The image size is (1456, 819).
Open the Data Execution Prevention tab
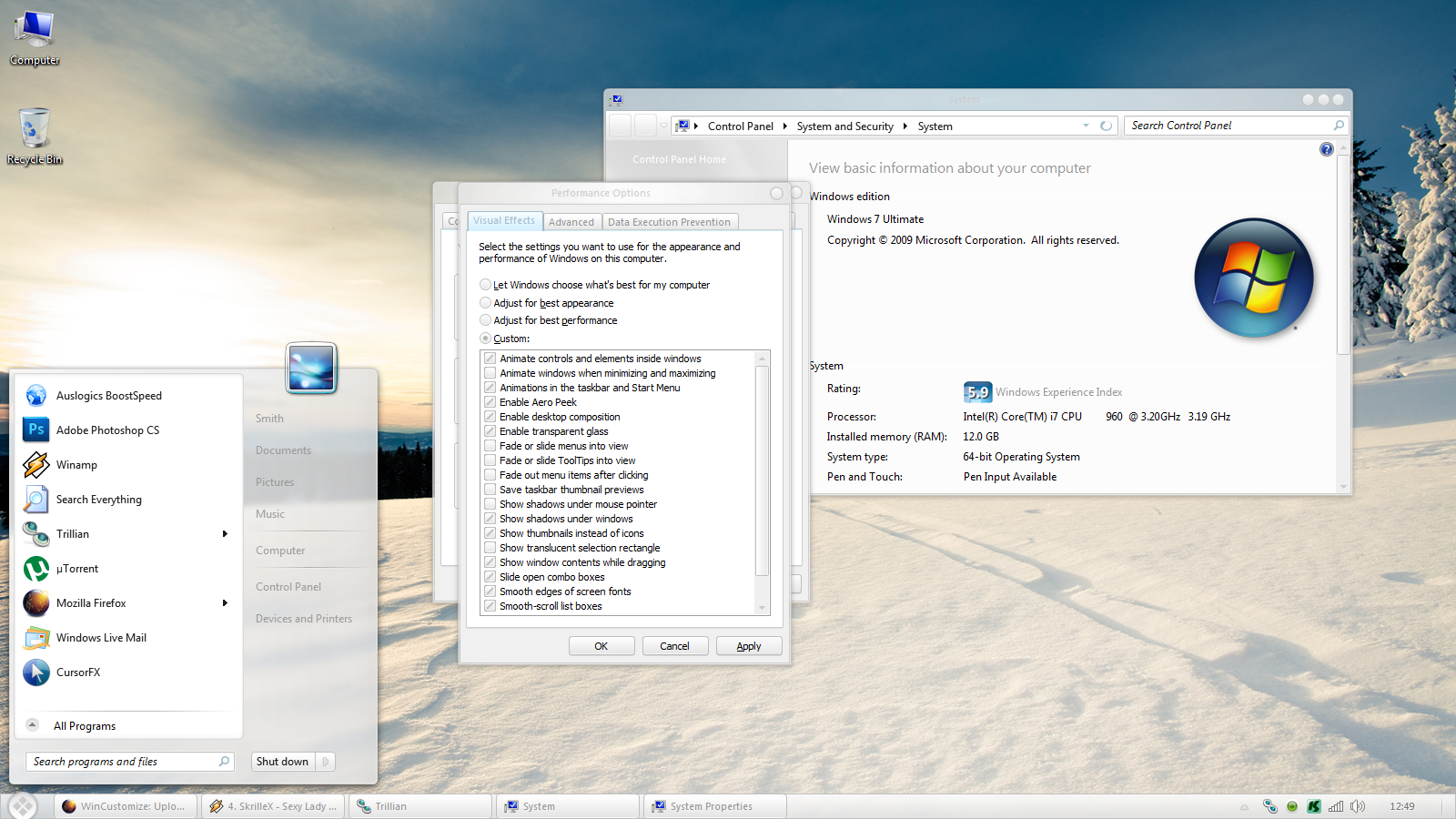tap(669, 222)
